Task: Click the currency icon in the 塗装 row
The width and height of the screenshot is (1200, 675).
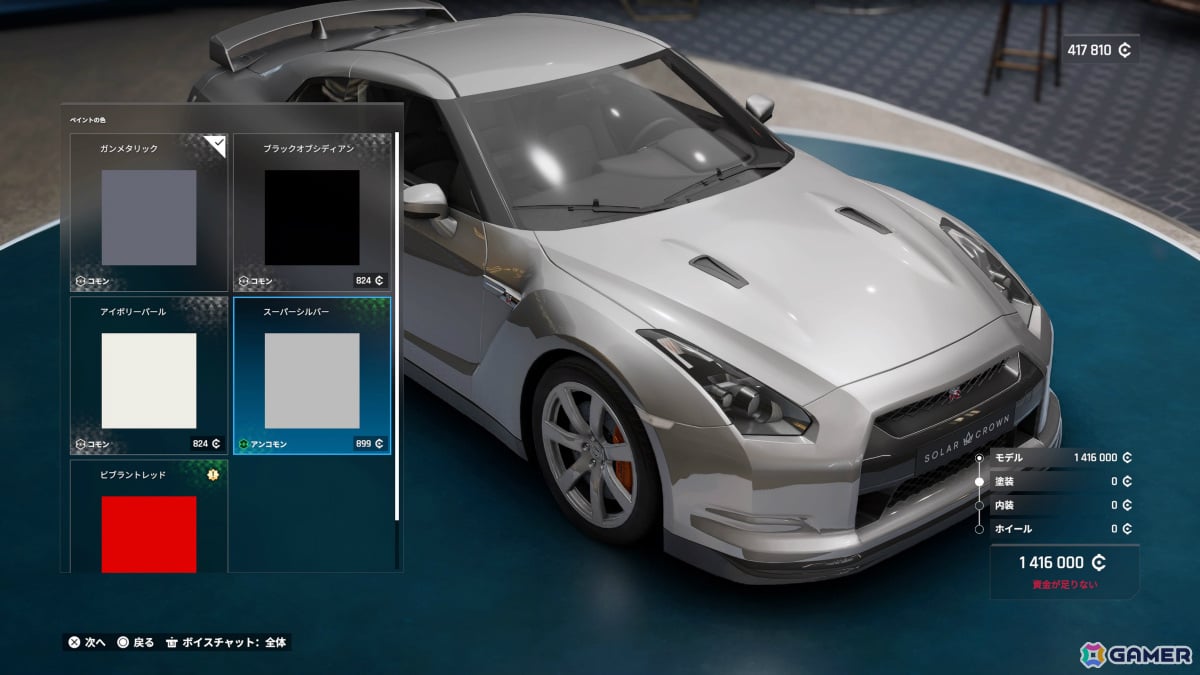Action: [1127, 481]
